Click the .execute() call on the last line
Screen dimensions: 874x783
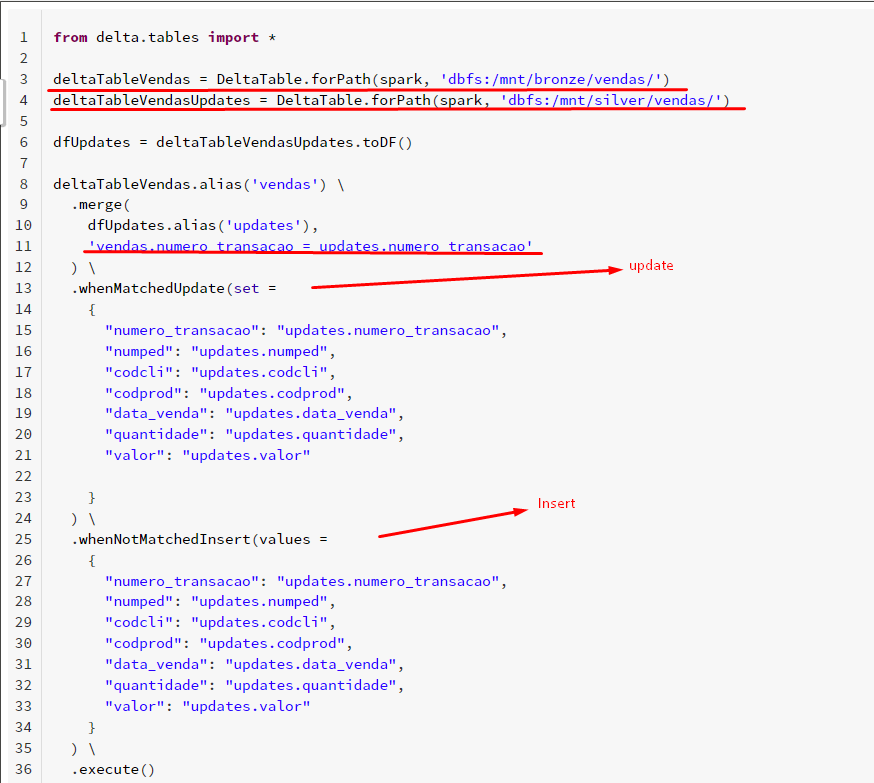pyautogui.click(x=113, y=769)
